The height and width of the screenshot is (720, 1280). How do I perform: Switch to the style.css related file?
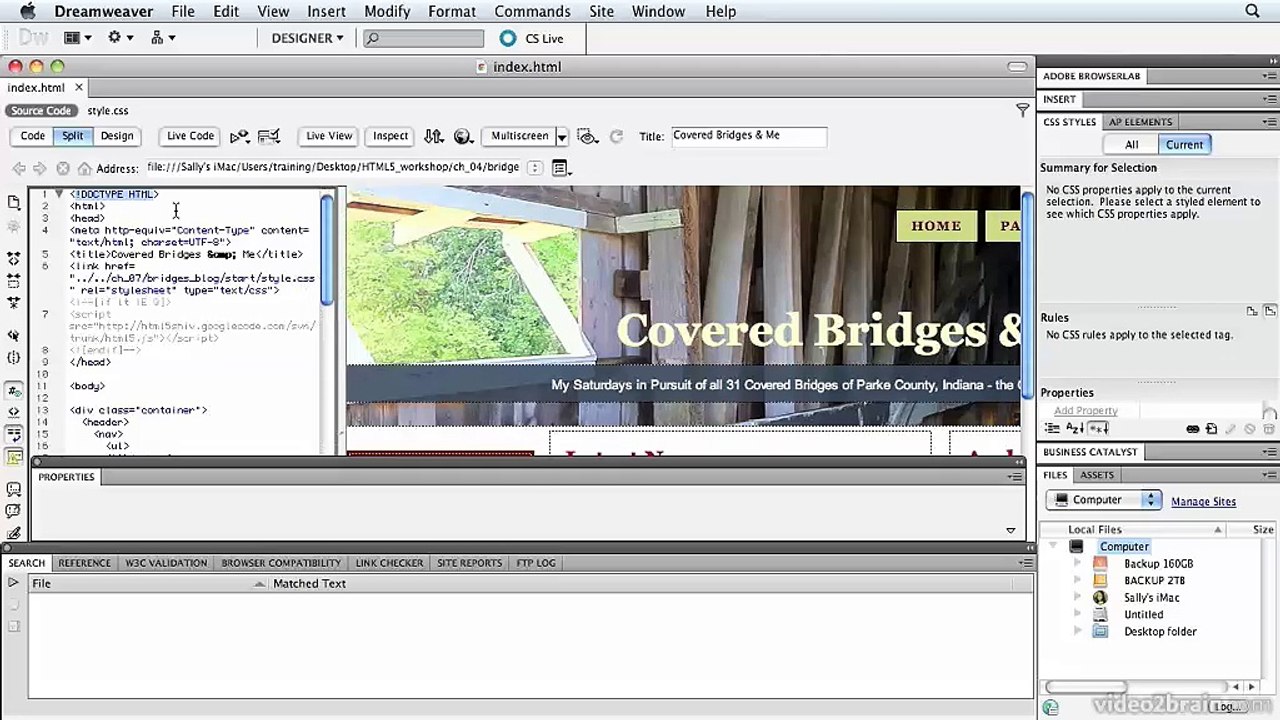[x=107, y=111]
